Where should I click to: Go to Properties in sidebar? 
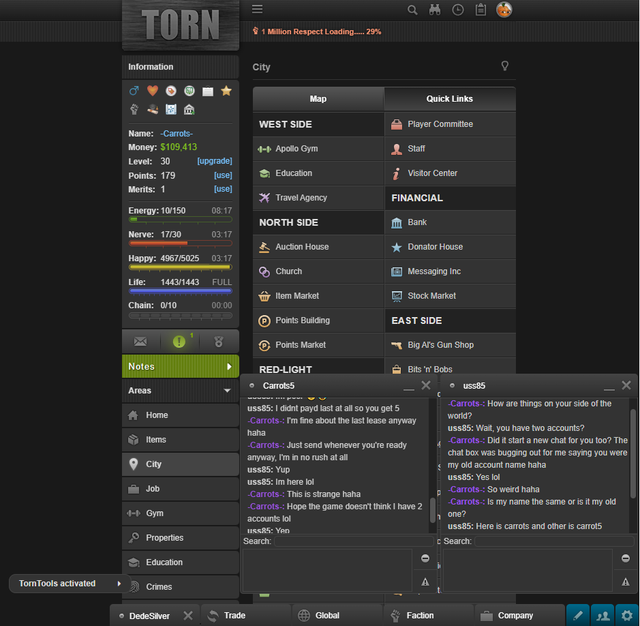[x=180, y=538]
